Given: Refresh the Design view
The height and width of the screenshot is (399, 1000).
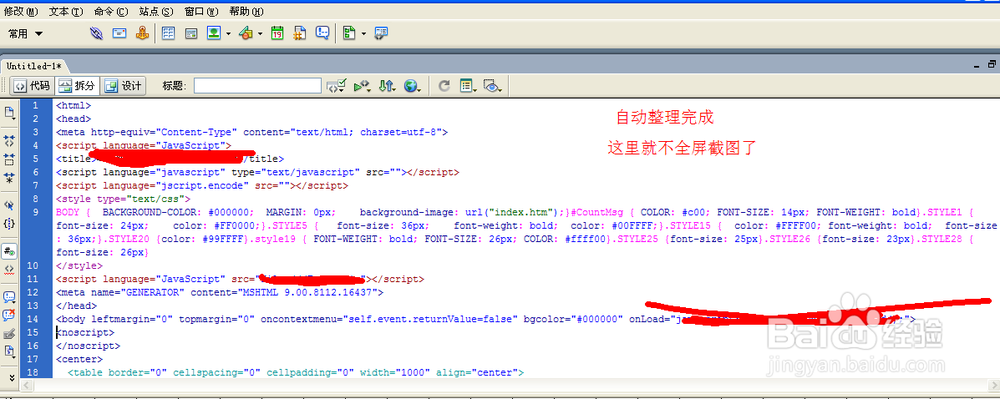Looking at the screenshot, I should point(445,86).
